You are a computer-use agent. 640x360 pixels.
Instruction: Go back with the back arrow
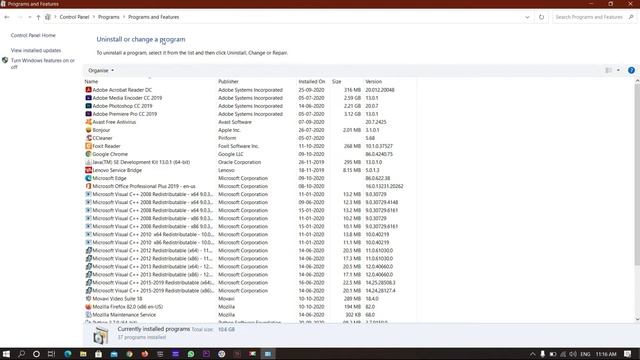7,17
